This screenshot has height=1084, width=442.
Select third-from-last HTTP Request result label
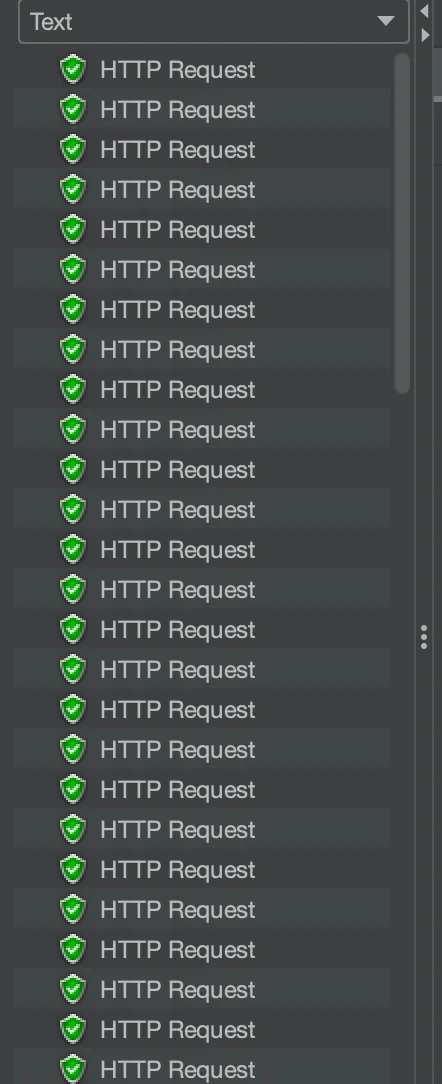[x=178, y=990]
